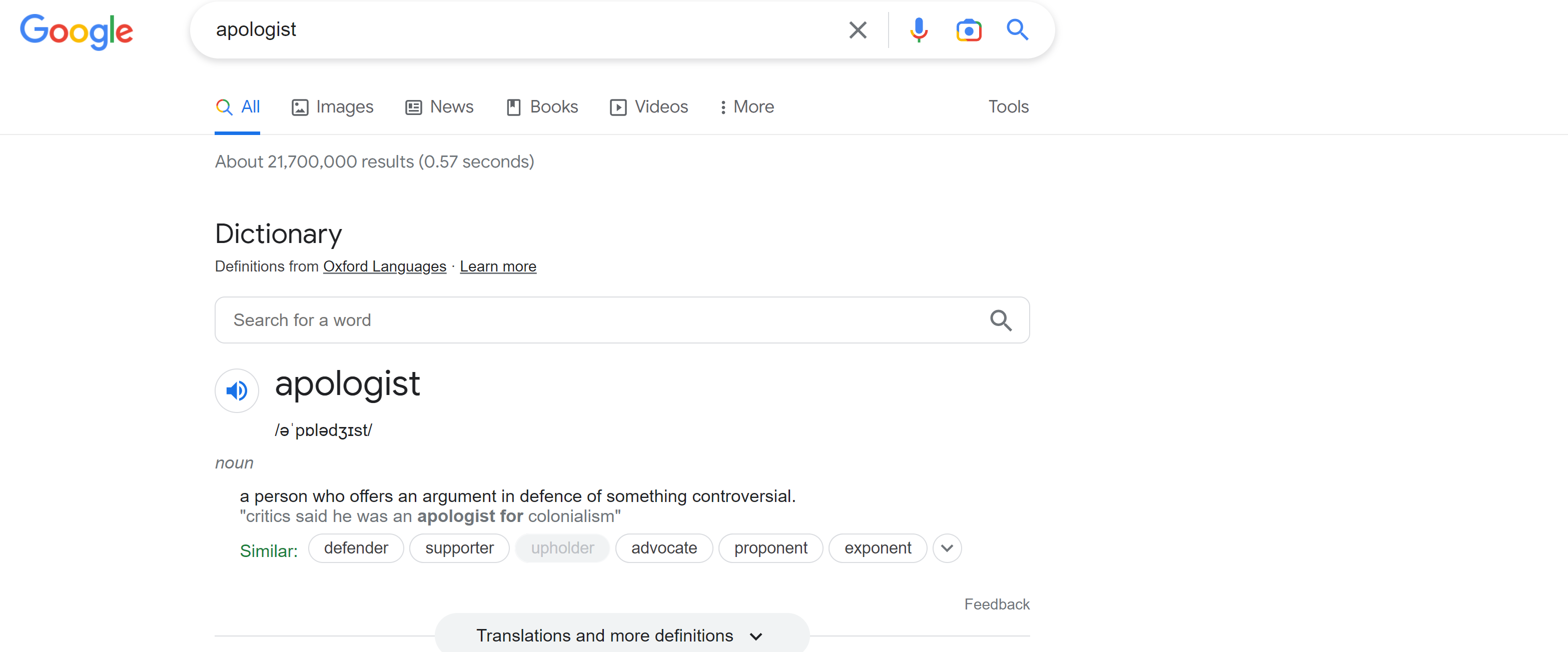Open the More search options menu
Viewport: 1568px width, 652px height.
click(746, 107)
